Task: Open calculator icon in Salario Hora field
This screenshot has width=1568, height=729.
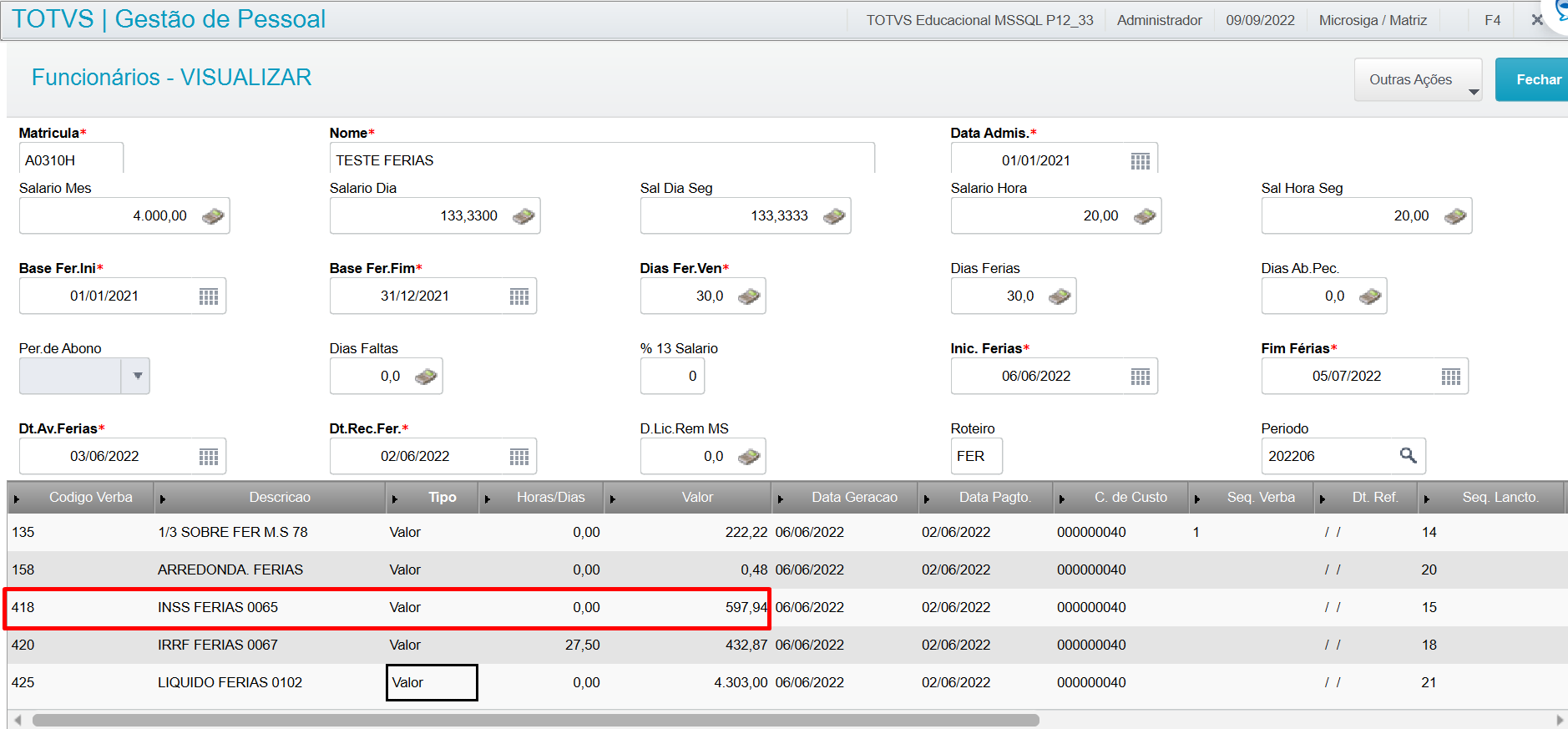Action: 1145,216
